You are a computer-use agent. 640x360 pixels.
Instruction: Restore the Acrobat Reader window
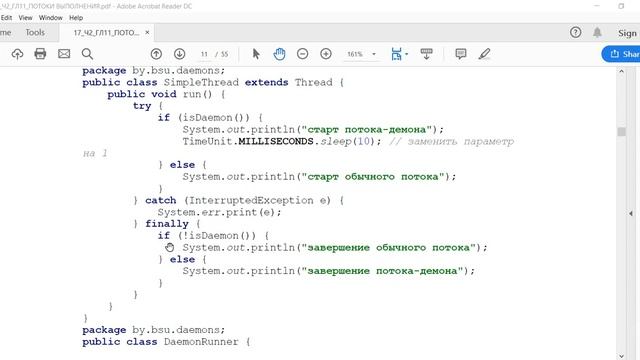click(x=621, y=6)
